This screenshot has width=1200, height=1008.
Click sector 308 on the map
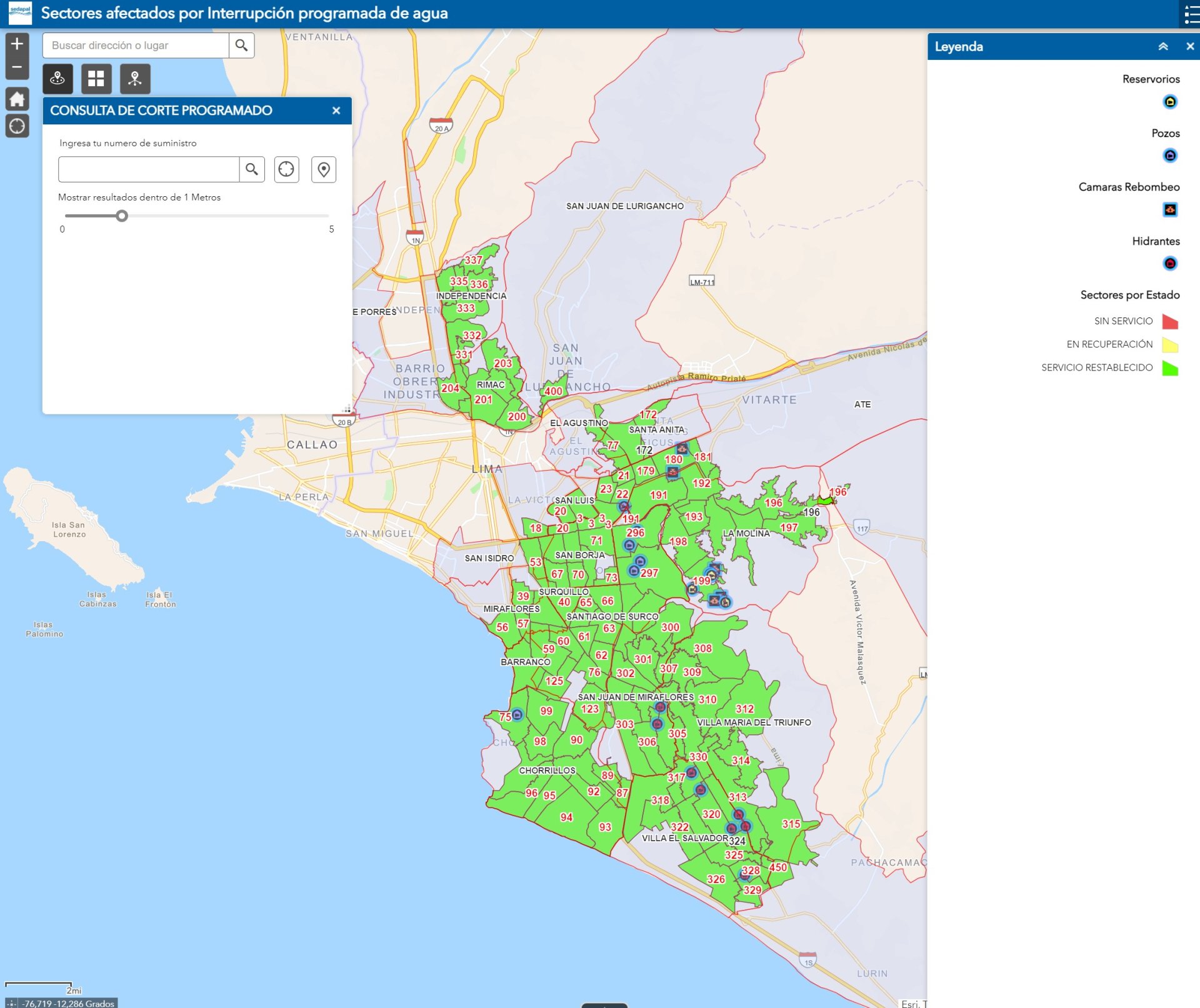coord(703,649)
